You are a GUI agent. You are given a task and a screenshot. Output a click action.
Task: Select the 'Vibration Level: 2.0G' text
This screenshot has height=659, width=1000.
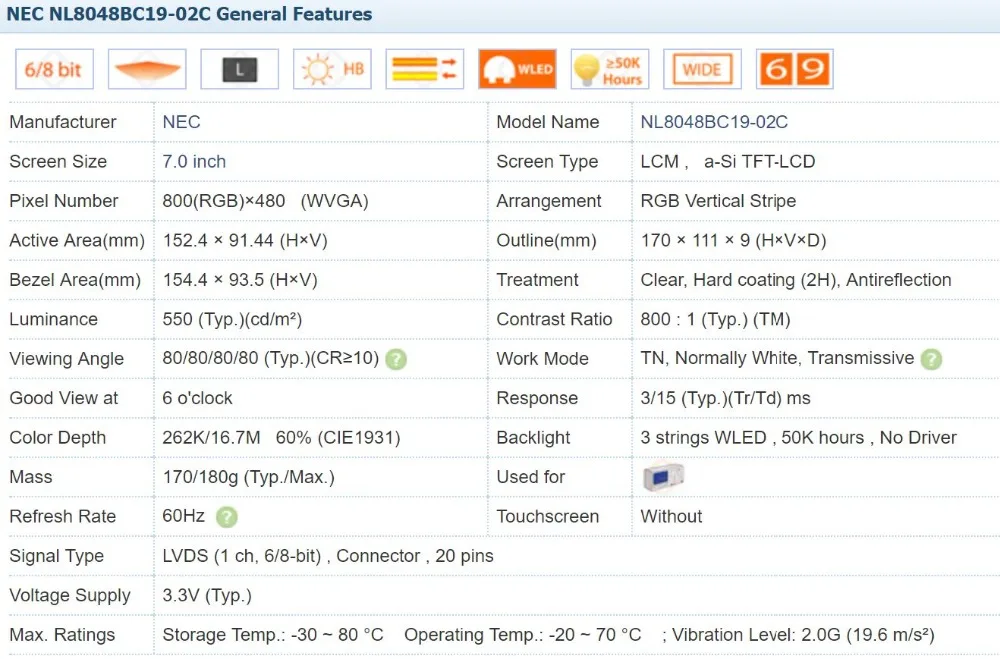(x=756, y=635)
